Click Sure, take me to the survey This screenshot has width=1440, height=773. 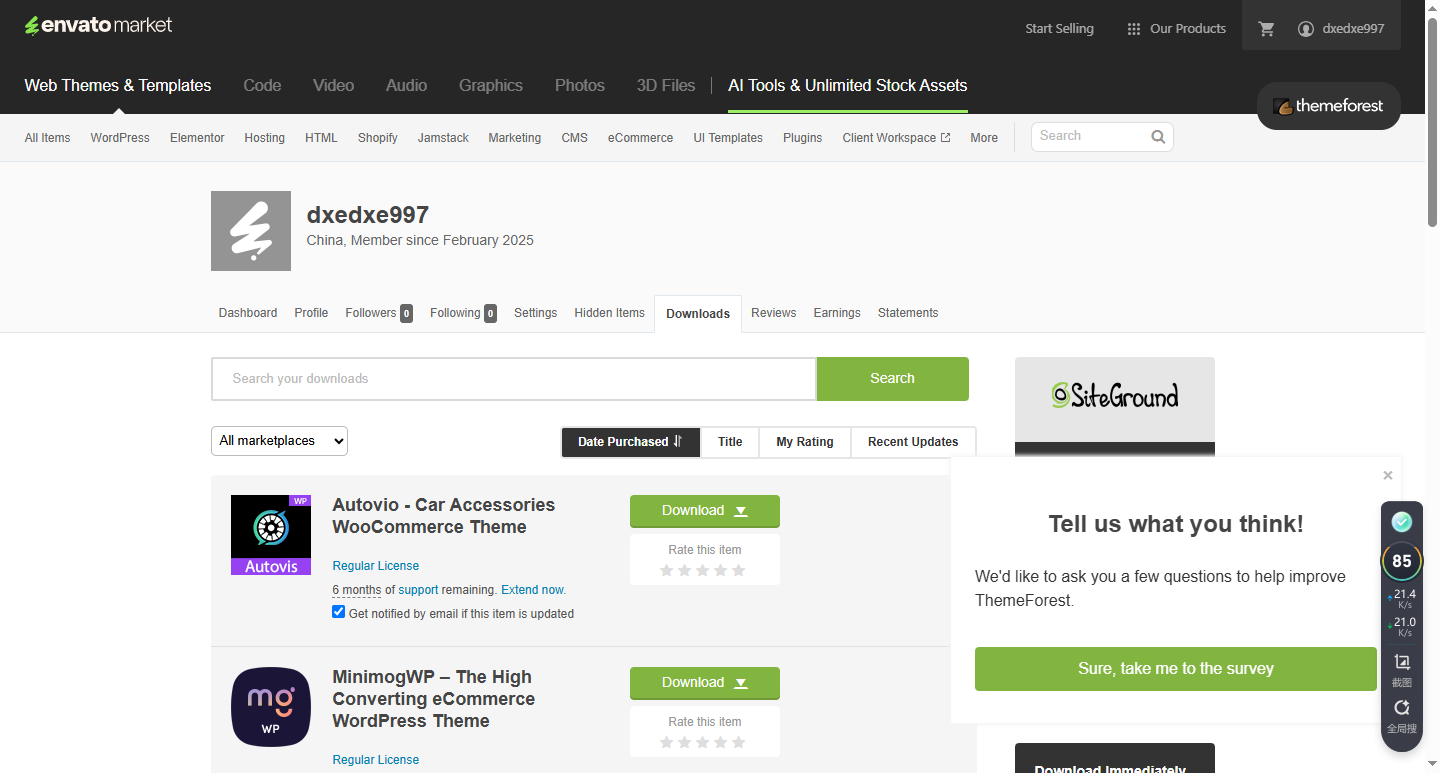pyautogui.click(x=1176, y=669)
